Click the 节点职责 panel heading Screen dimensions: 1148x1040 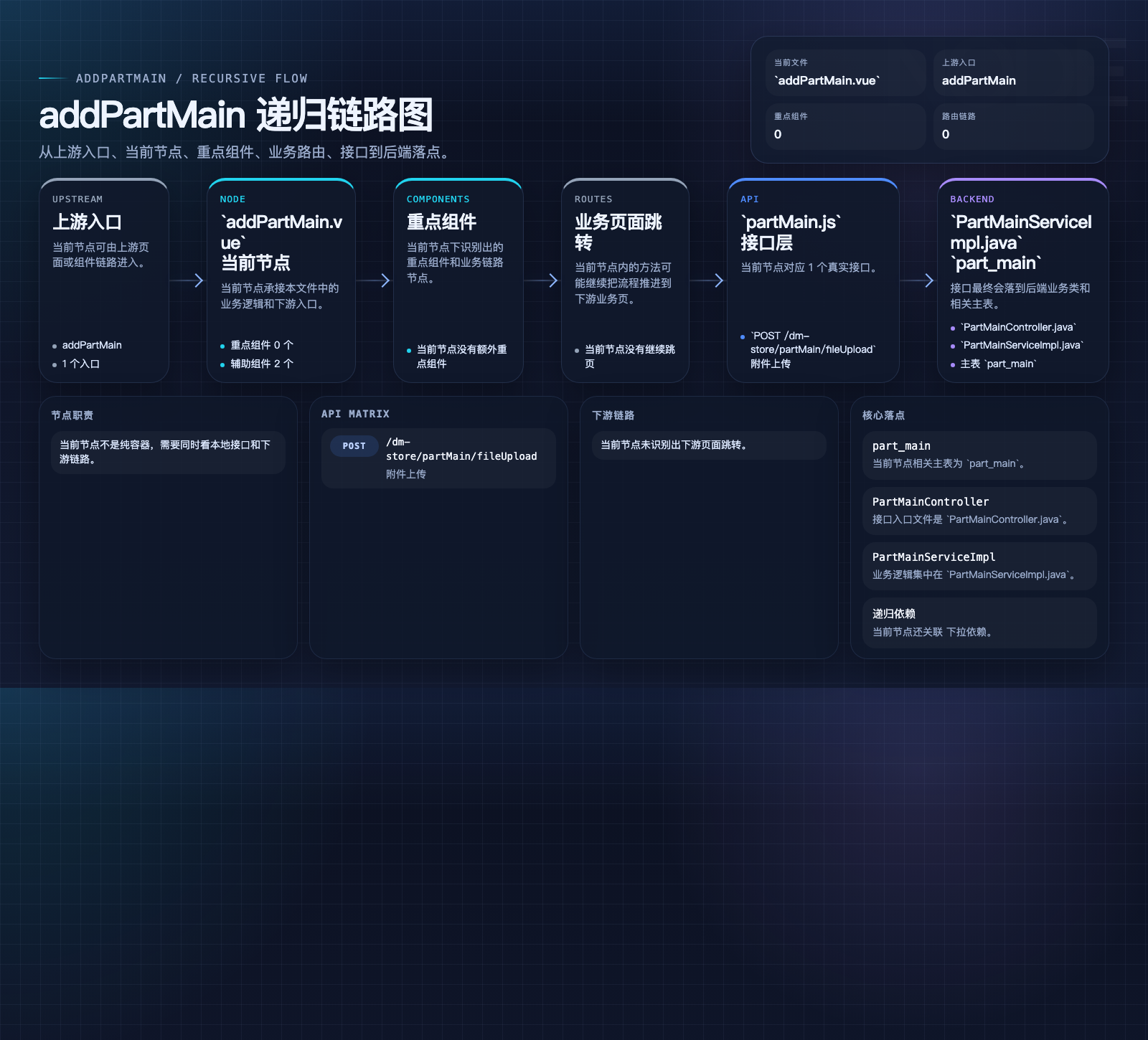[72, 415]
